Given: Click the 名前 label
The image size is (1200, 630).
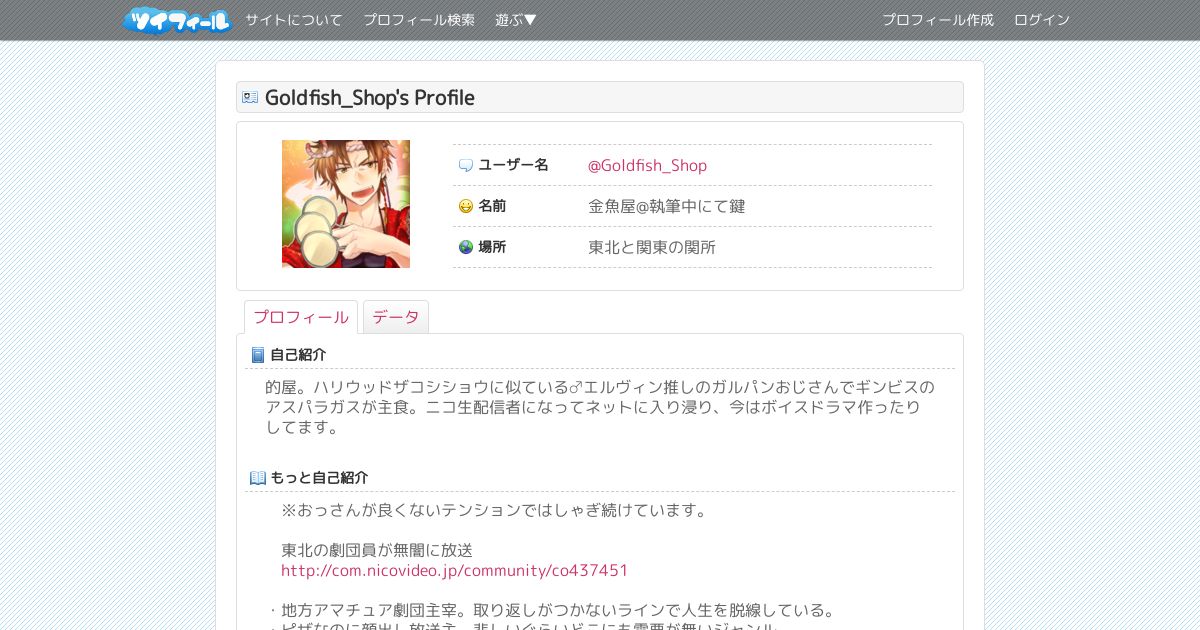Looking at the screenshot, I should point(492,206).
